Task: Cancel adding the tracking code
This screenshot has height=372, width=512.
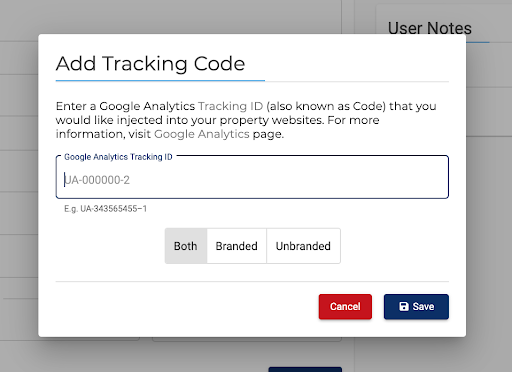Action: (x=345, y=307)
